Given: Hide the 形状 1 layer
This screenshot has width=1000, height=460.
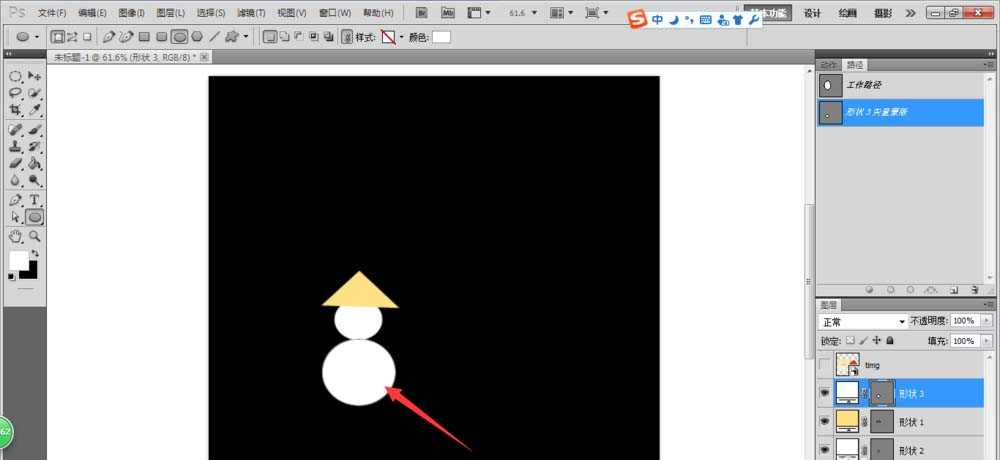Looking at the screenshot, I should tap(825, 422).
